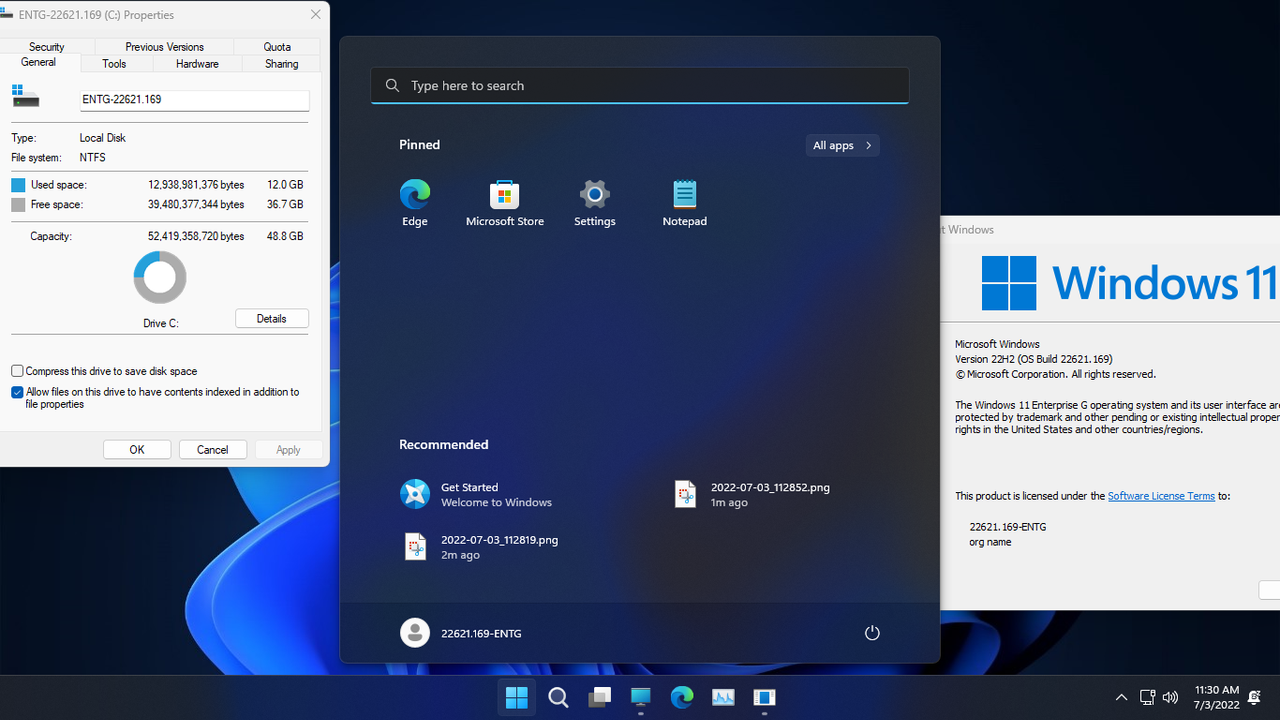
Task: Open Edge browser from taskbar
Action: coord(682,697)
